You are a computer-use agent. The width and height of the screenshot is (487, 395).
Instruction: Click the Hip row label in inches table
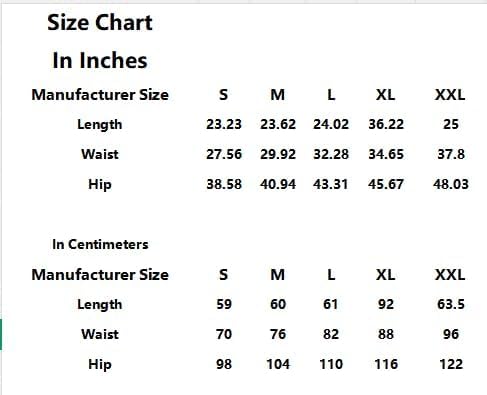coord(100,185)
